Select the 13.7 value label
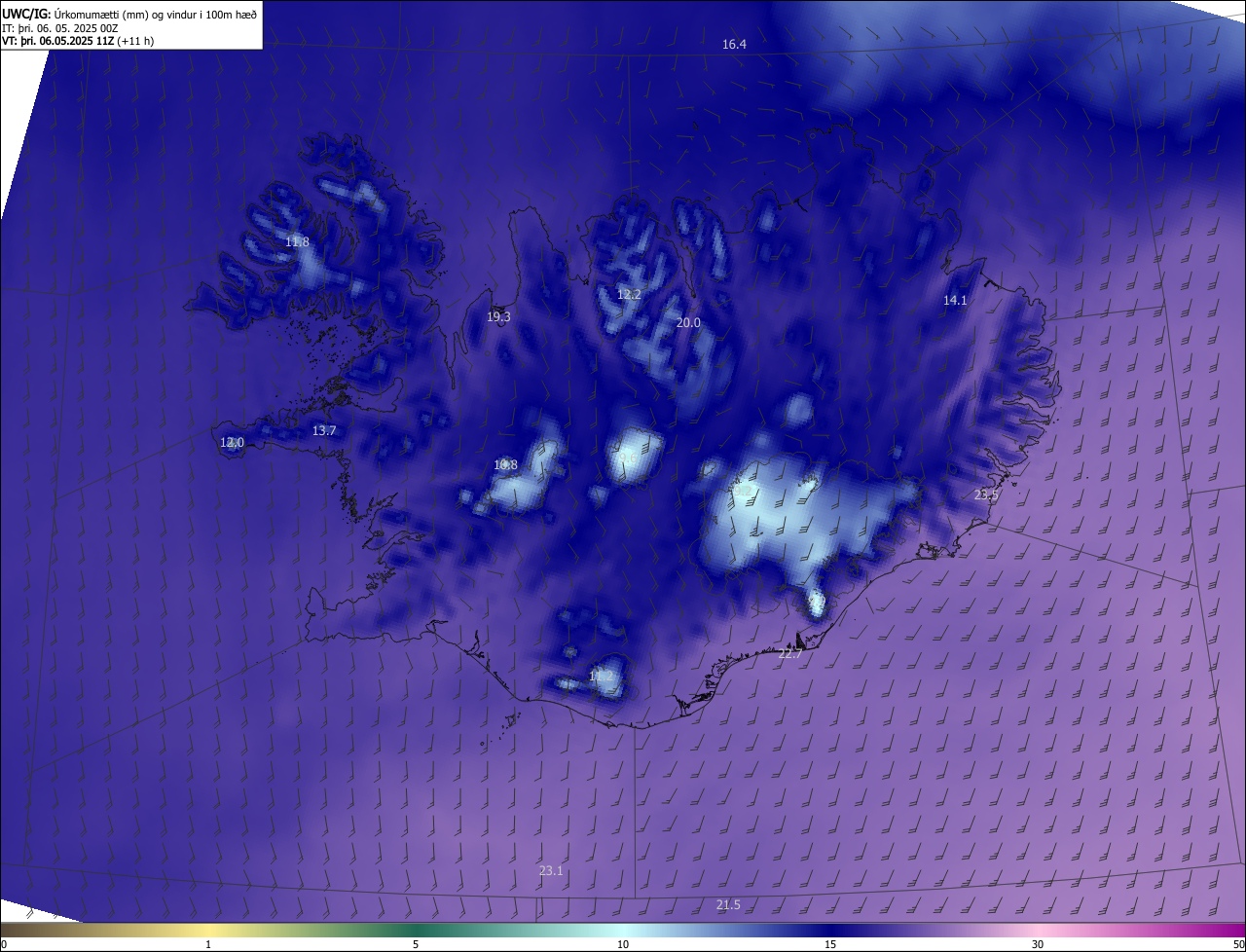 point(323,430)
